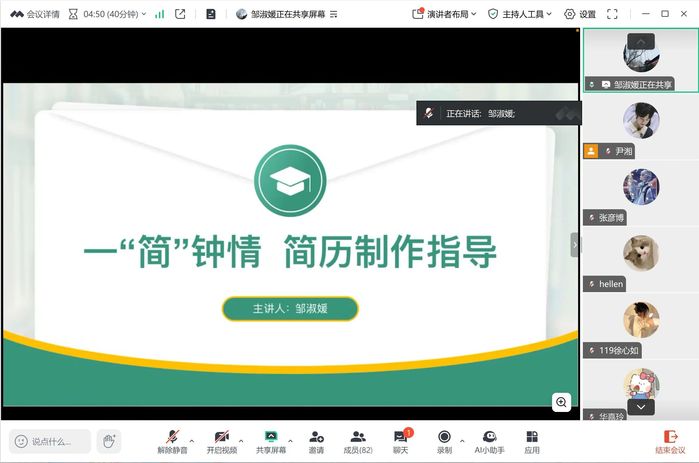Screen dimensions: 699x463
Task: Open the 成员(82) members panel
Action: pos(358,441)
